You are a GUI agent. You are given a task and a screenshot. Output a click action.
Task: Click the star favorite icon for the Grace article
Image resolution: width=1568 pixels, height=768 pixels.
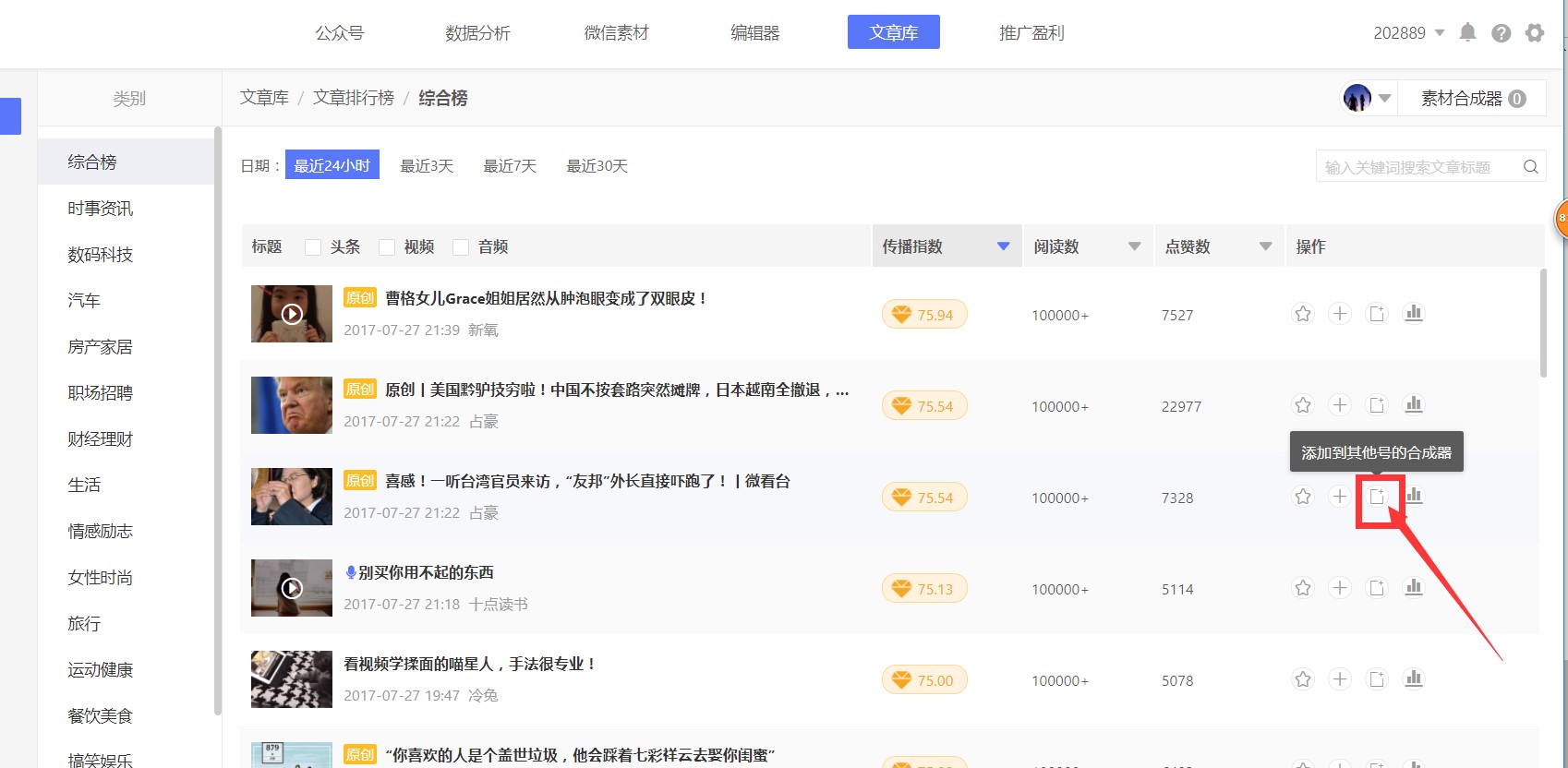[x=1302, y=314]
